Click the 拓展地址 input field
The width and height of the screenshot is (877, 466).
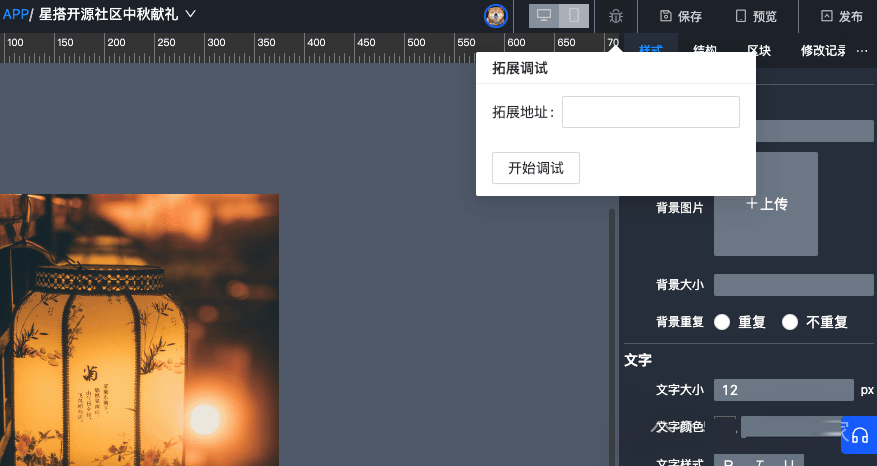point(650,112)
